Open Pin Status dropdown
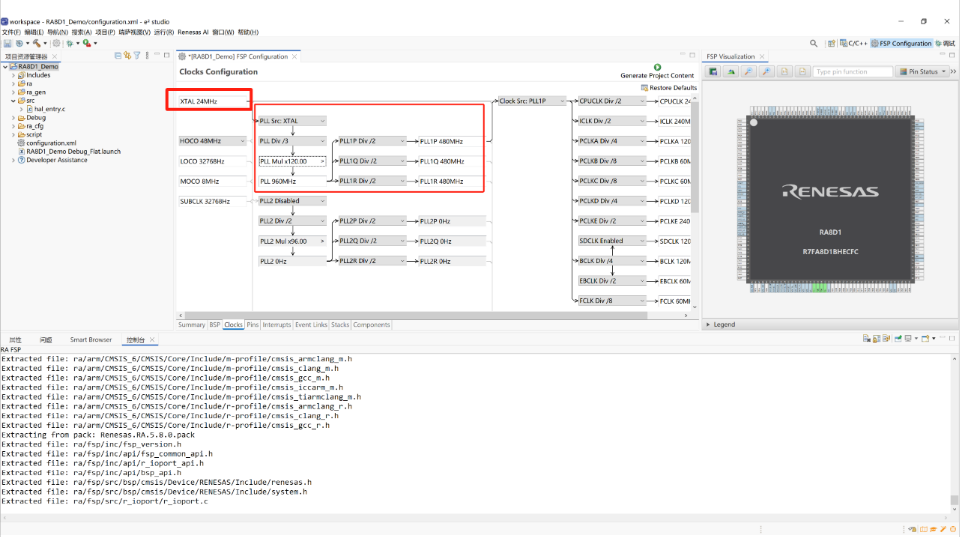The image size is (960, 537). (922, 72)
